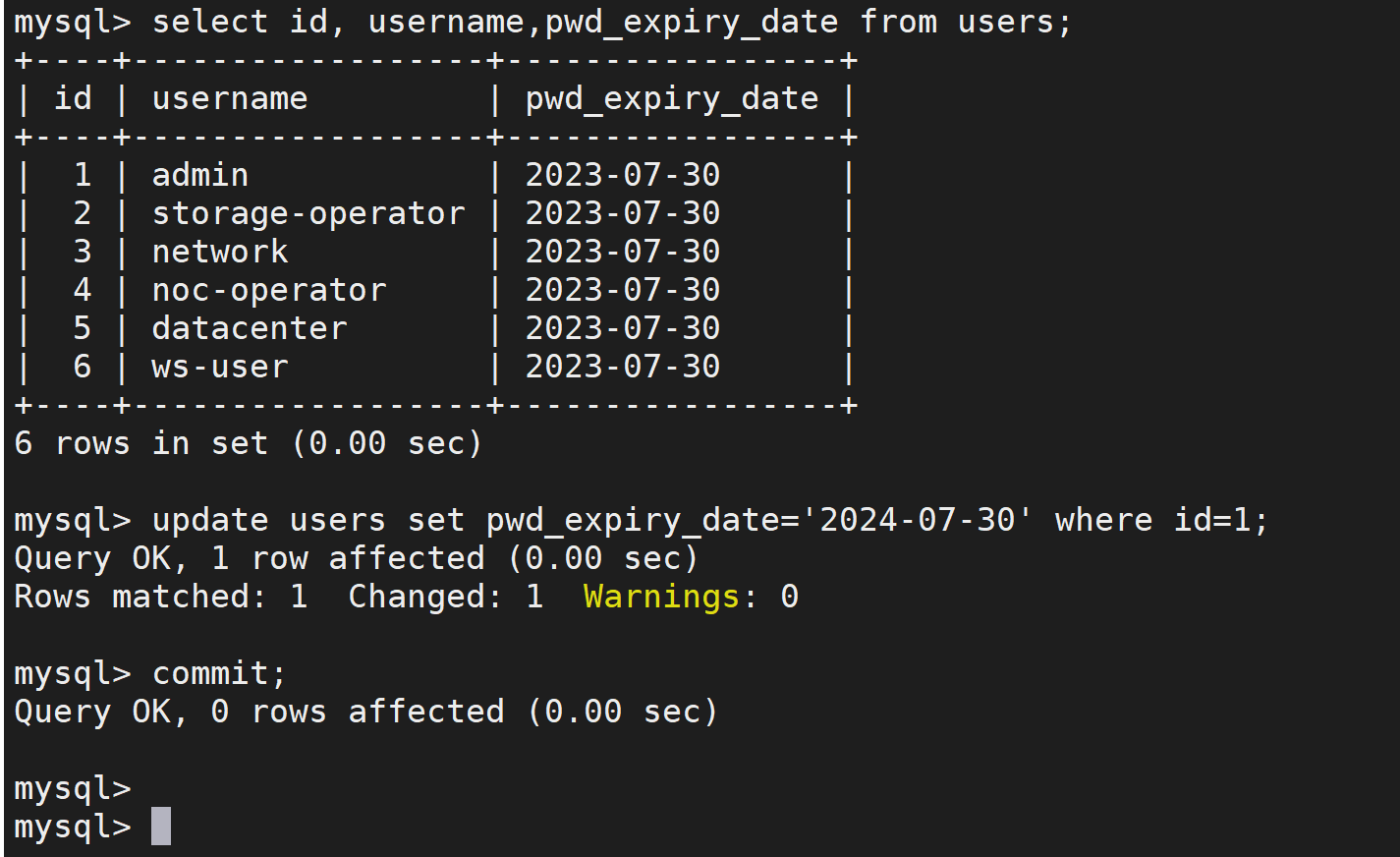Click the 'pwd_expiry_date' column header

click(x=672, y=98)
